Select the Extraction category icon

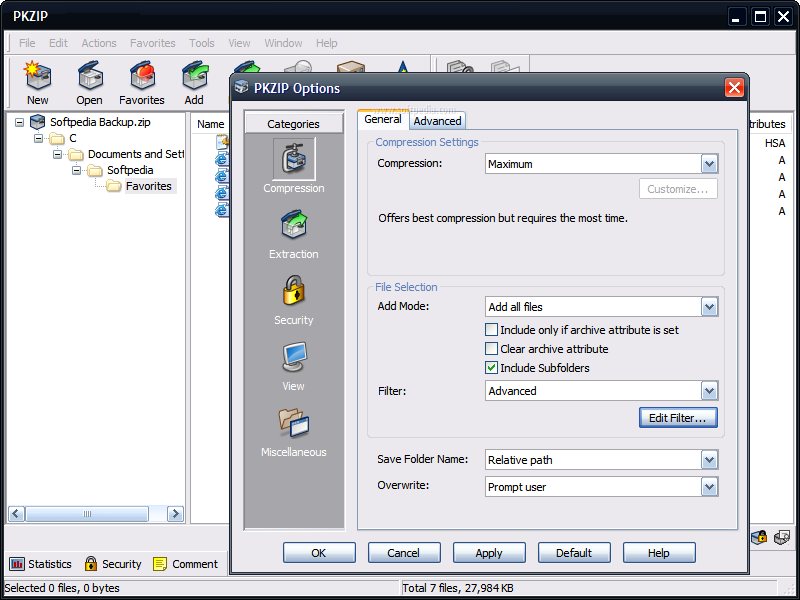click(294, 224)
